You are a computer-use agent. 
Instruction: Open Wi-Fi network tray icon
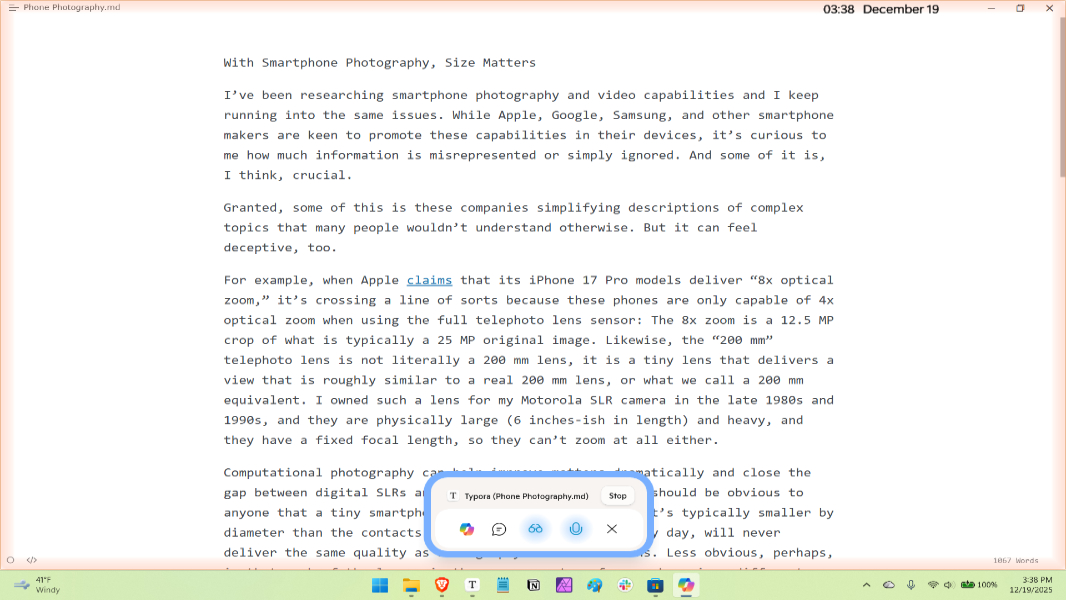933,585
